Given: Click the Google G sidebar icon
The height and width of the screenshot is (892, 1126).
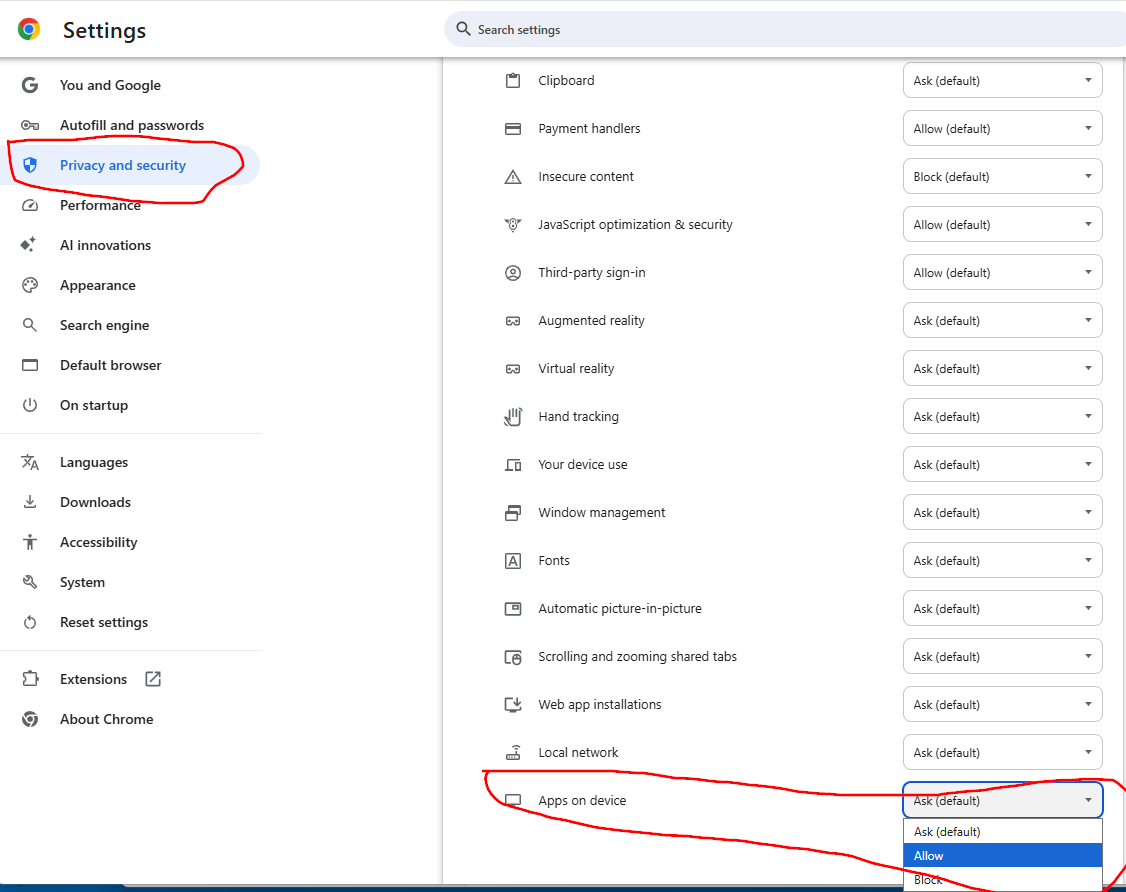Looking at the screenshot, I should pos(29,85).
